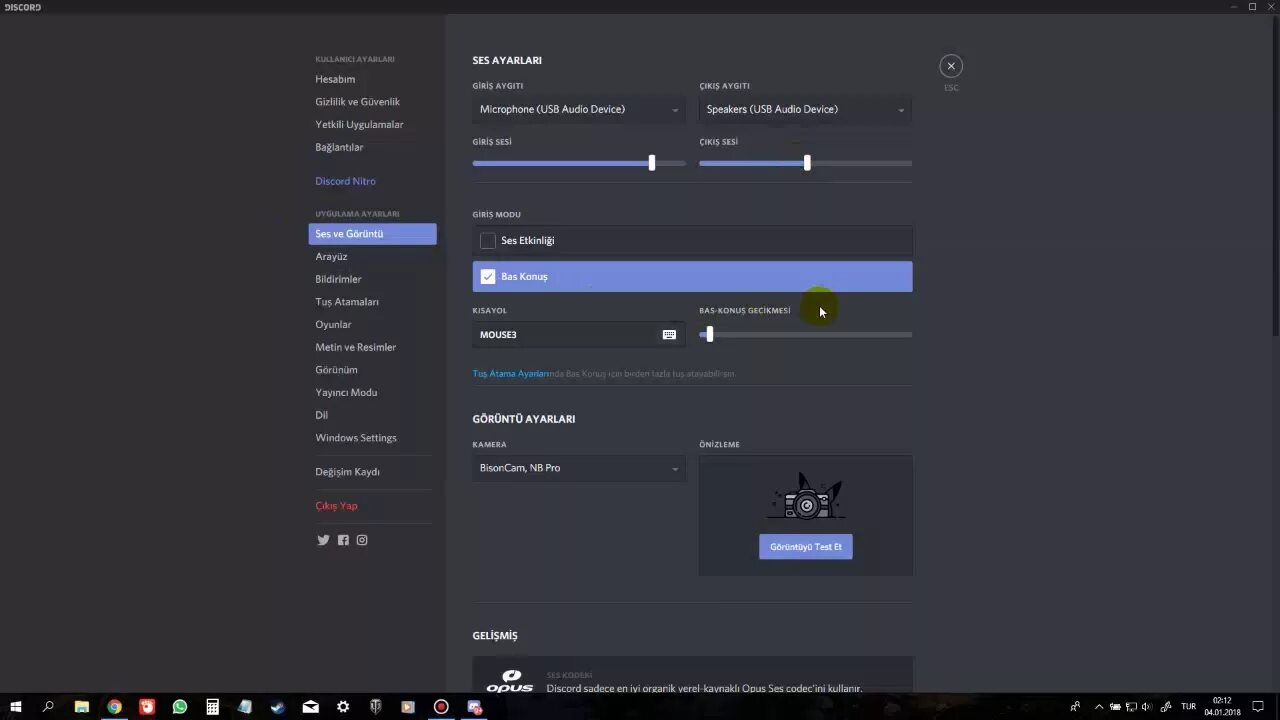Screen dimensions: 1280x720
Task: Click the Opus codec logo
Action: [510, 681]
